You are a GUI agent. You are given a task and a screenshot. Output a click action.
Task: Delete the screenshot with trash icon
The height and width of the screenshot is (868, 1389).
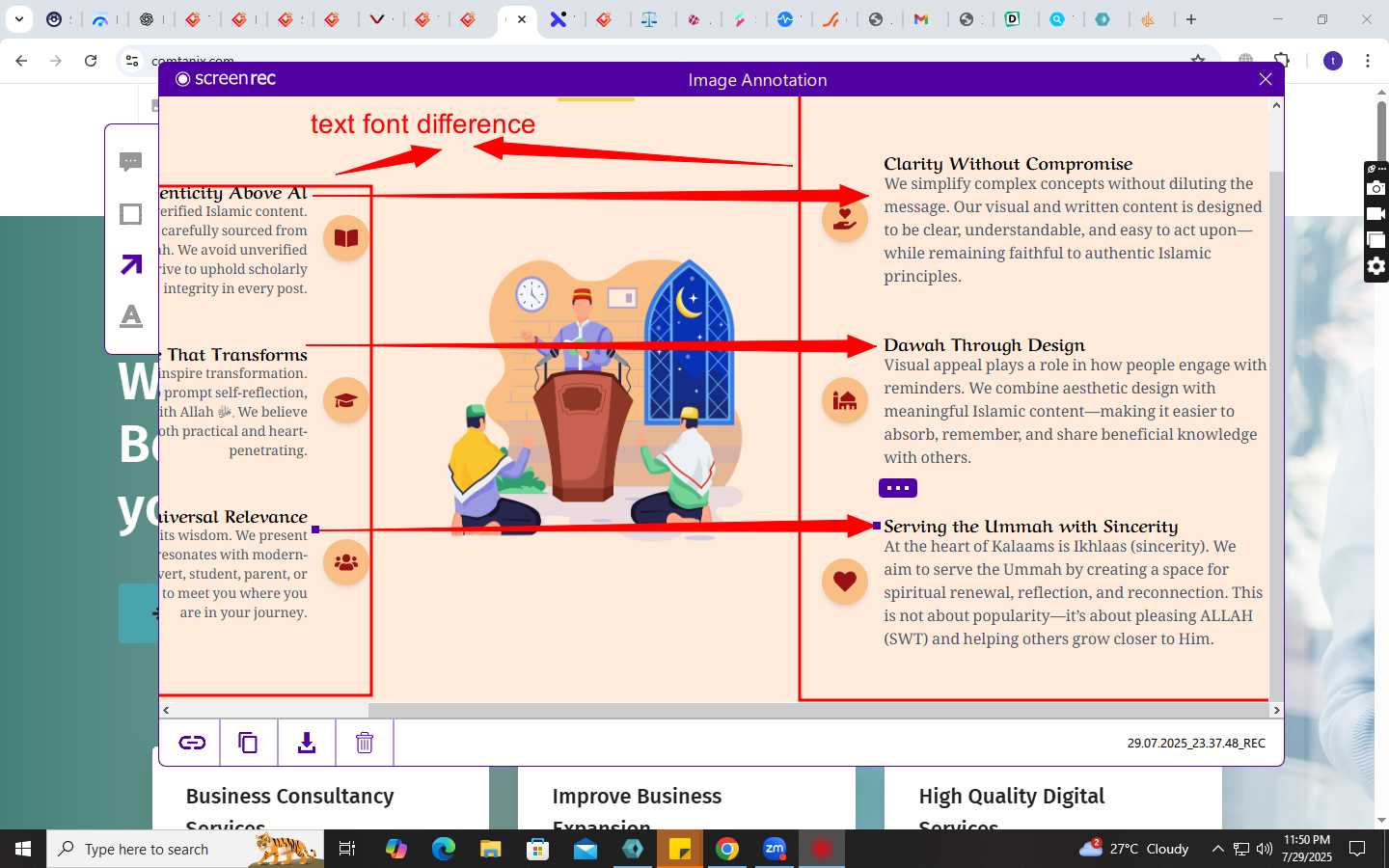[x=365, y=743]
